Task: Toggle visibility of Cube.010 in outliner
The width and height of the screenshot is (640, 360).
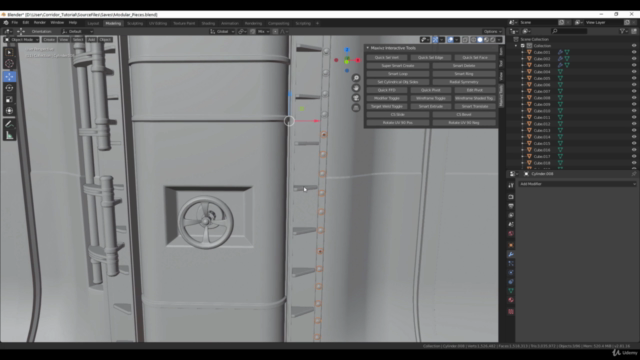Action: 634,111
